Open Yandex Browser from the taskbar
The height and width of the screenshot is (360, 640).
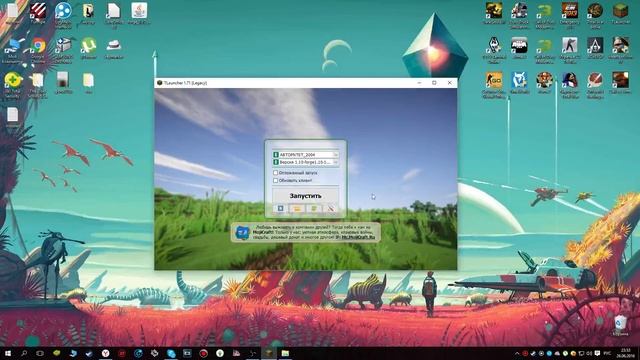pyautogui.click(x=105, y=353)
